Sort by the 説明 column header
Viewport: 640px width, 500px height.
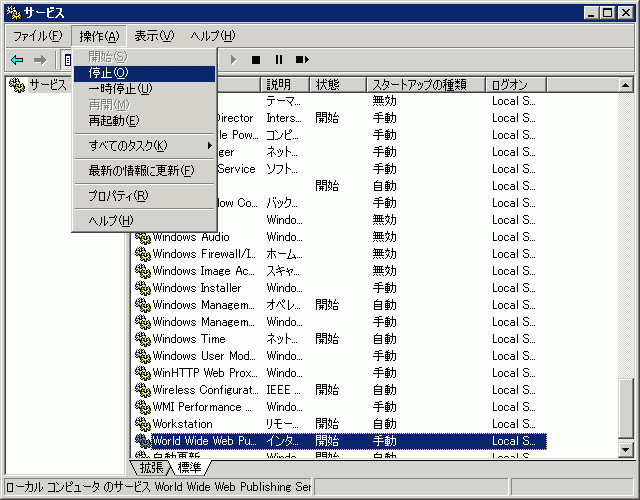point(284,85)
